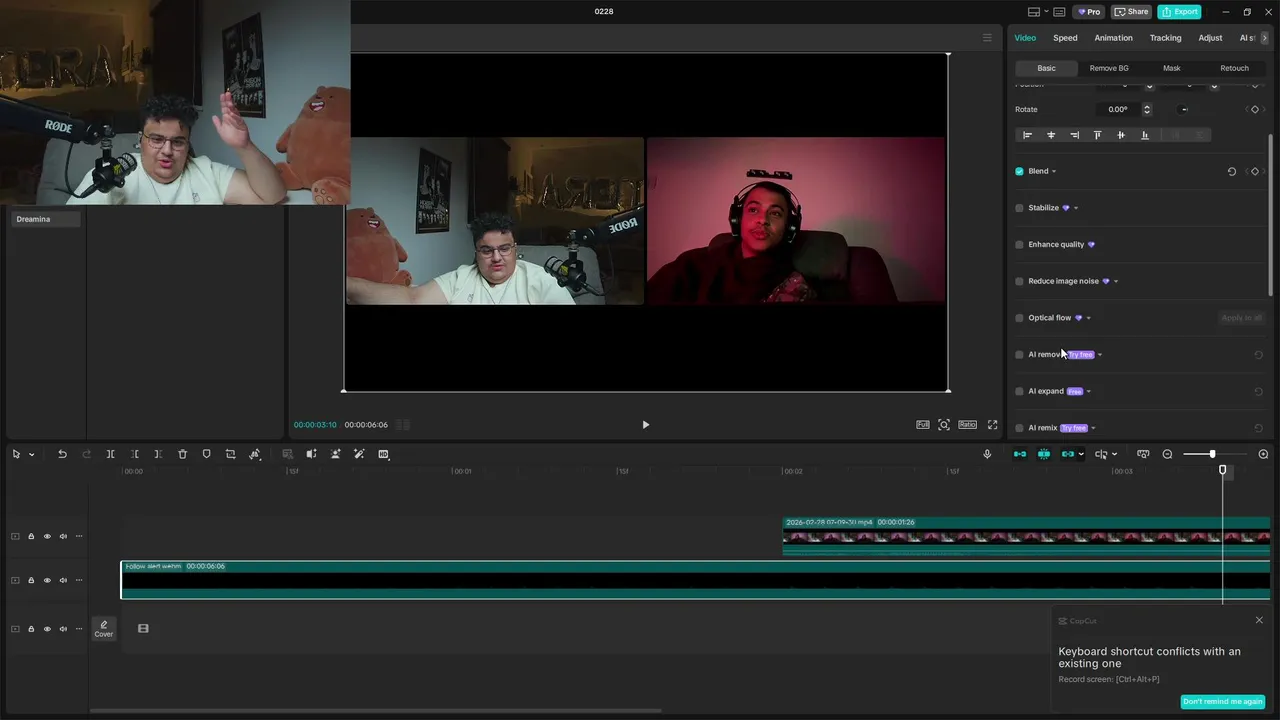1280x720 pixels.
Task: Click the preview zoom magnifier icon
Action: pos(944,425)
